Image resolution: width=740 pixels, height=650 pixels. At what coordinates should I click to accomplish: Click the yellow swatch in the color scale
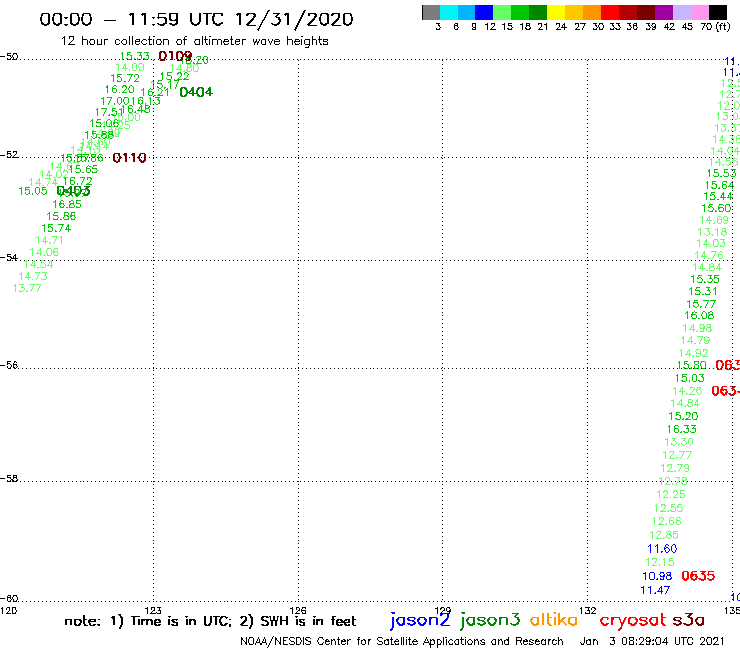pos(556,12)
